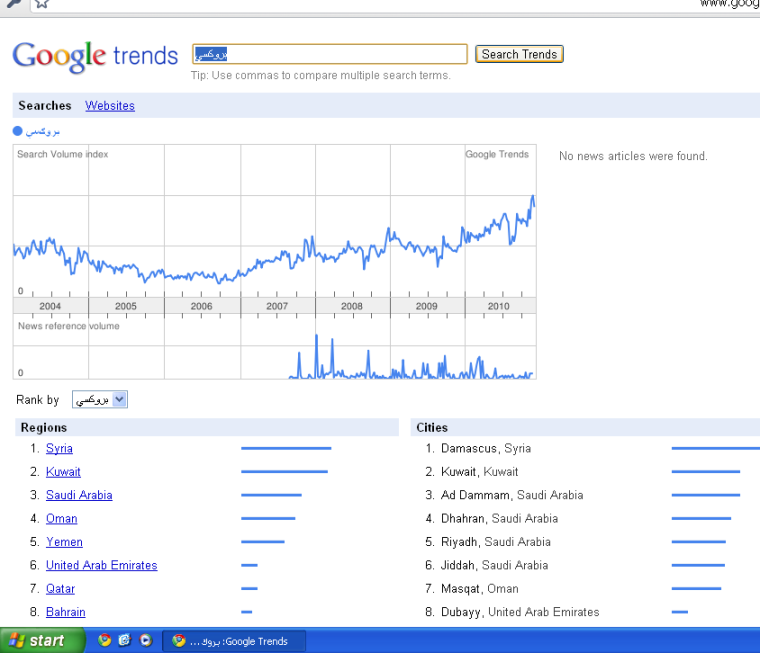Open the Syria region link
Image resolution: width=760 pixels, height=653 pixels.
tap(59, 449)
